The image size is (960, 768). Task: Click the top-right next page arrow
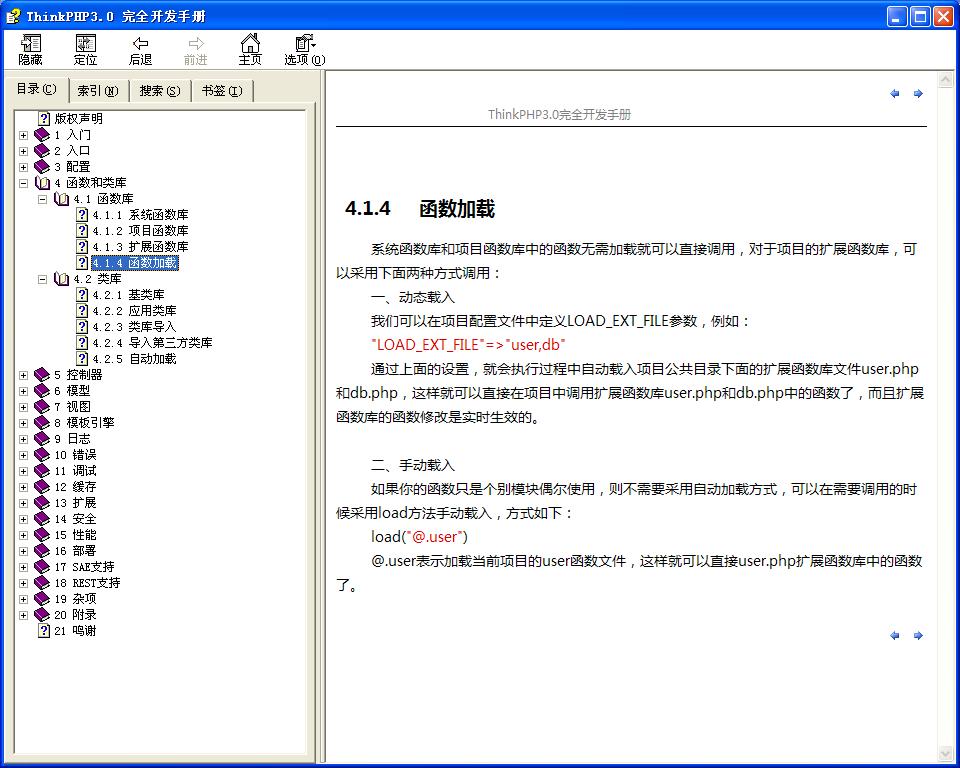coord(918,94)
